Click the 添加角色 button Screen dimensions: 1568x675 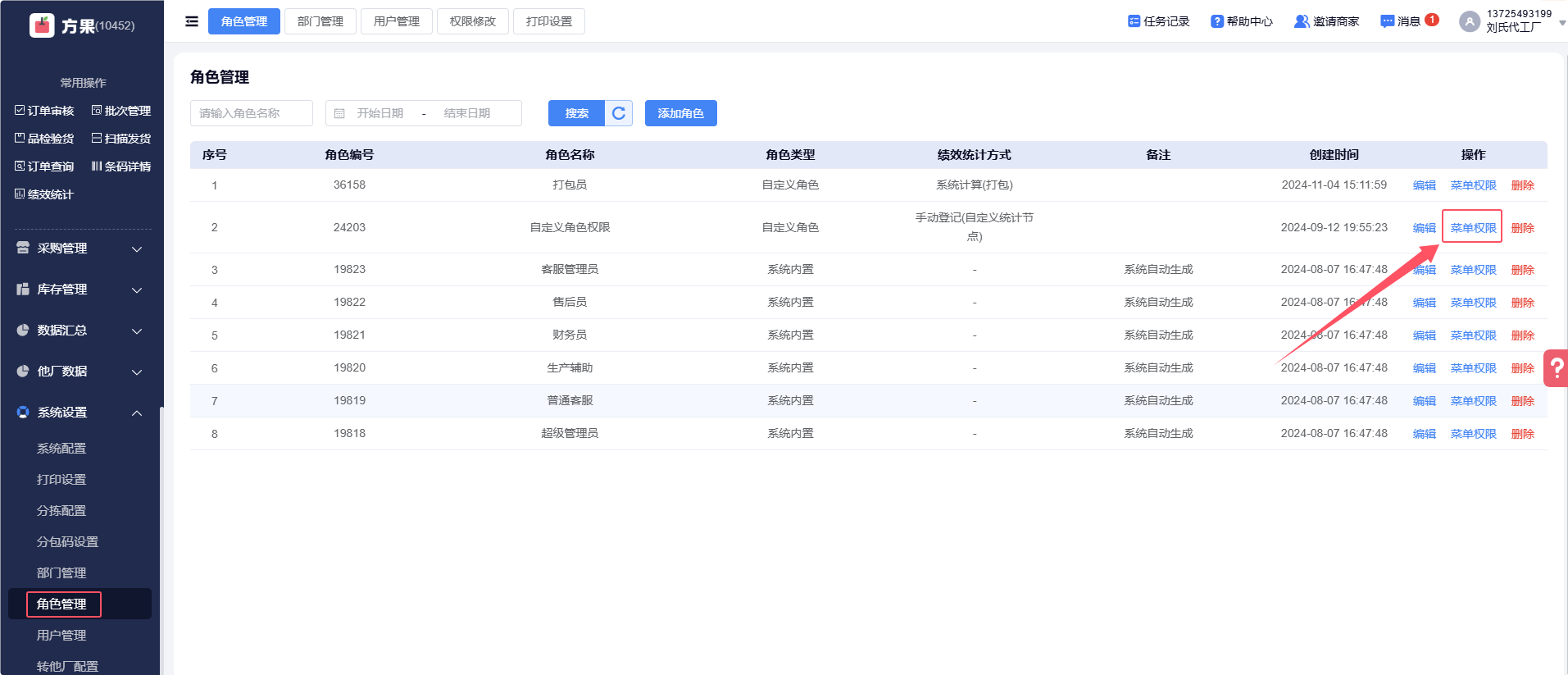click(x=680, y=113)
